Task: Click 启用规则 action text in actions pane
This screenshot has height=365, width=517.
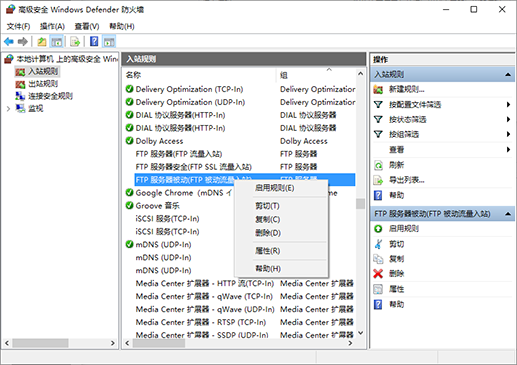Action: tap(404, 228)
